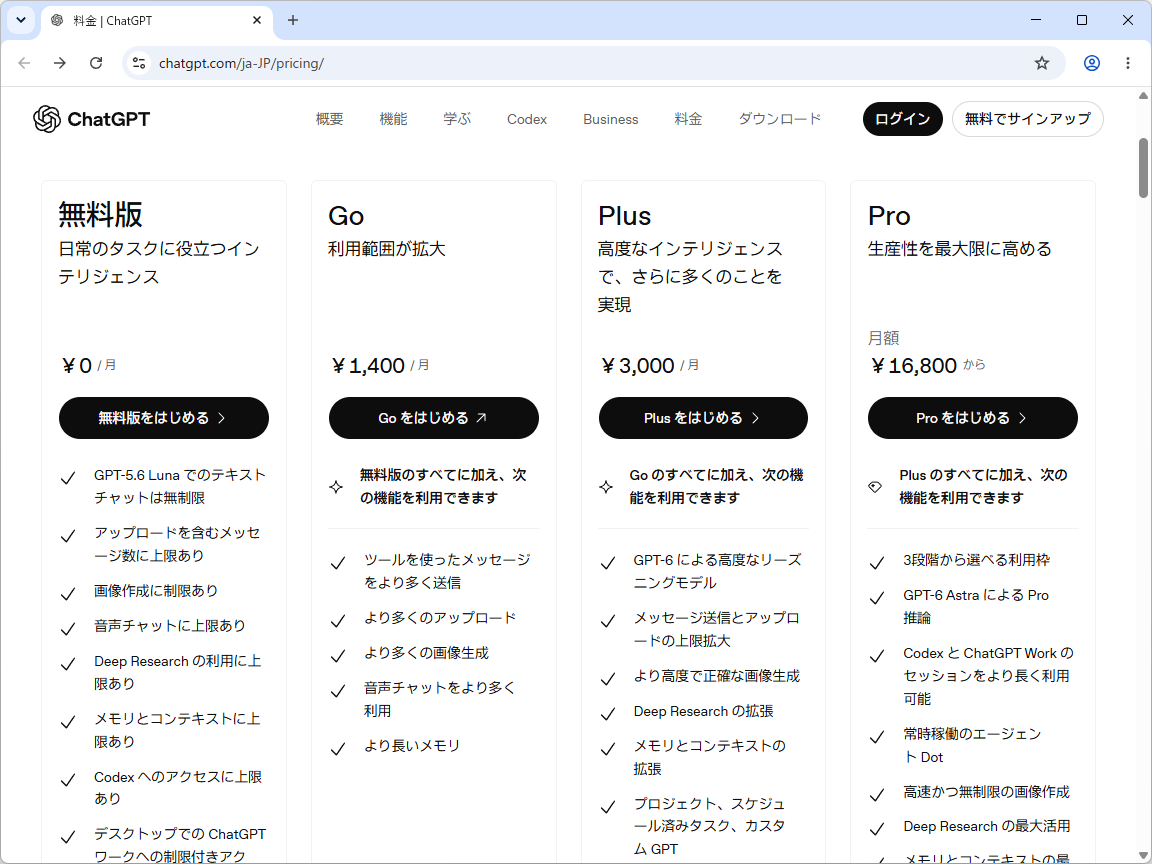Click checkmark beside GPT-5.6 Luna feature
This screenshot has width=1152, height=864.
(68, 478)
